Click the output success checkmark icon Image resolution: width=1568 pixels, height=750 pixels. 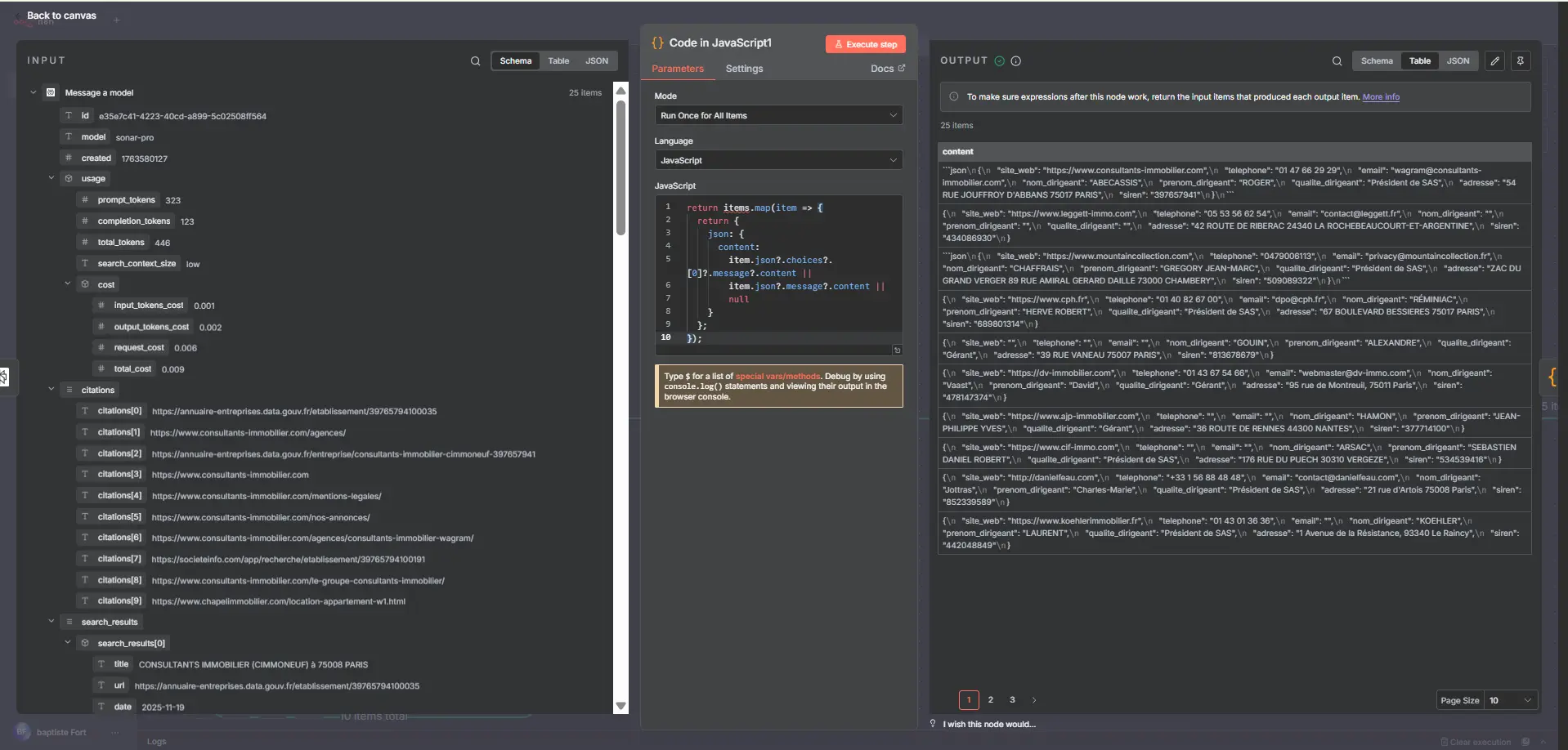tap(999, 60)
